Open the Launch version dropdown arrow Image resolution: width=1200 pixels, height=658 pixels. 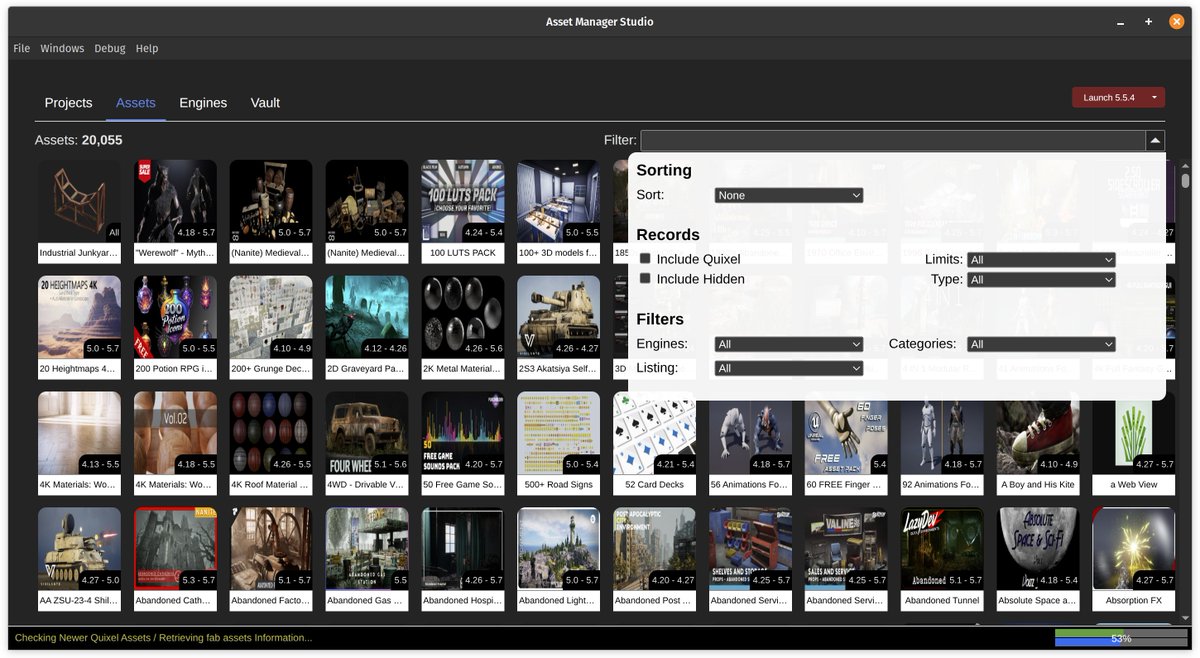tap(1155, 97)
